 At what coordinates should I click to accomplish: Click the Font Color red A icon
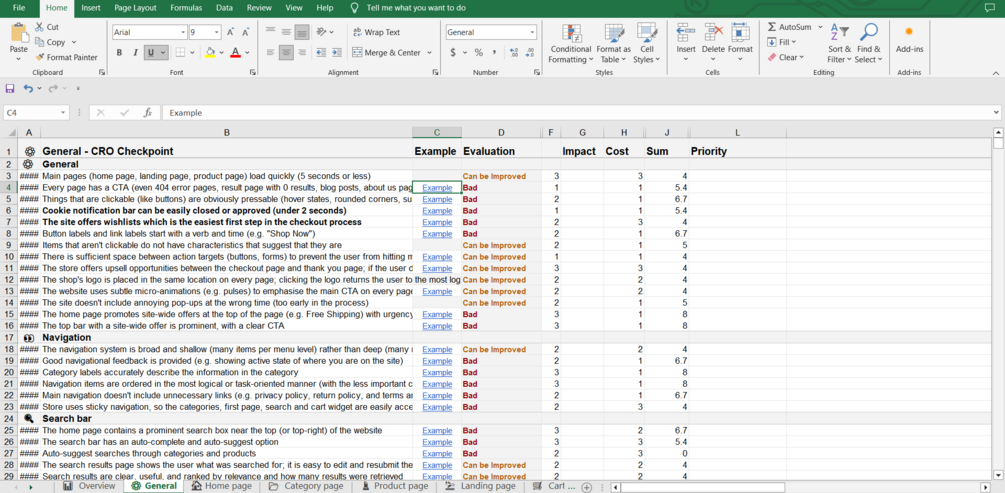[235, 53]
